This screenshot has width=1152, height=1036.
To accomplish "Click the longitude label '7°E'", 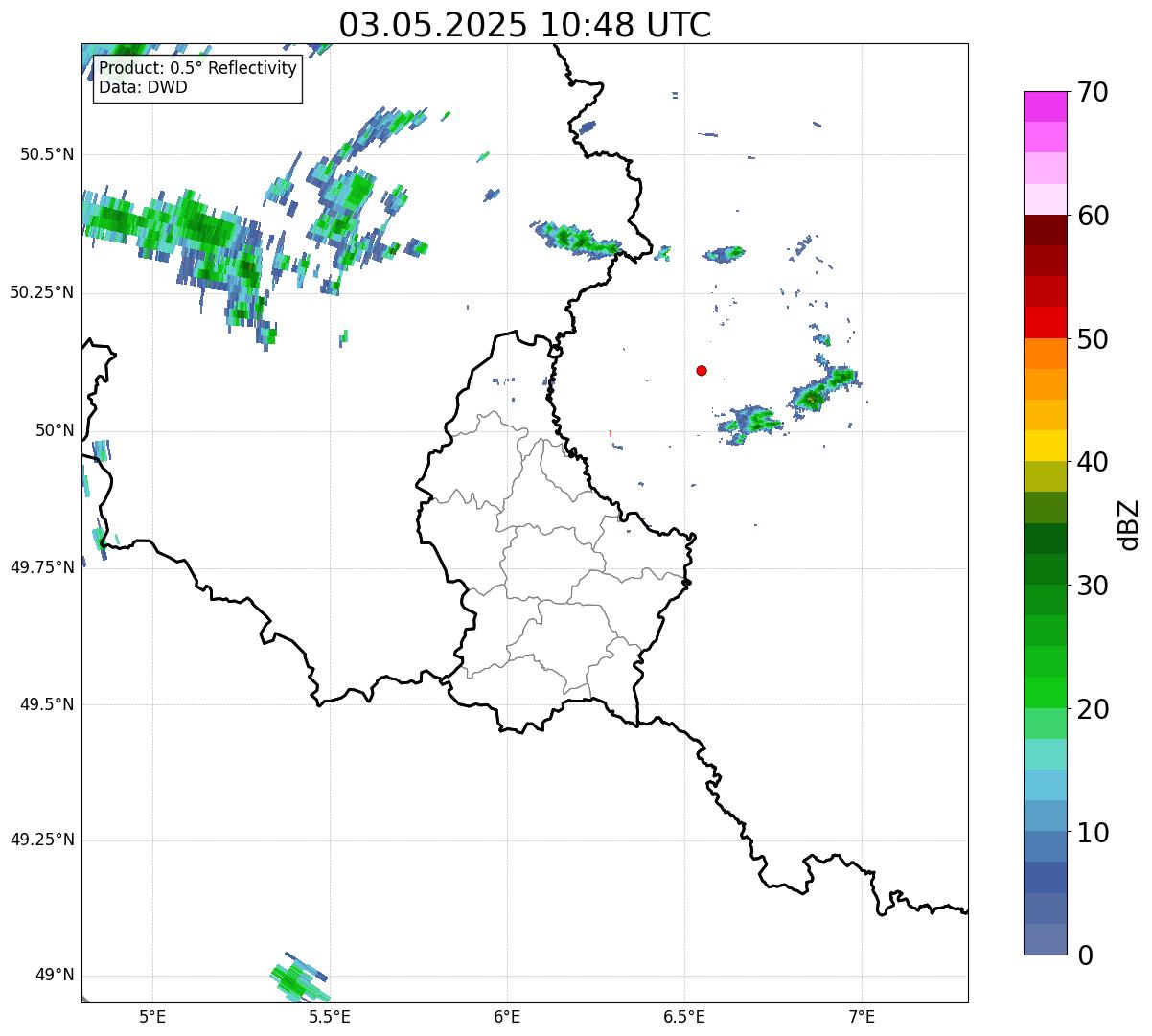I will [862, 1016].
